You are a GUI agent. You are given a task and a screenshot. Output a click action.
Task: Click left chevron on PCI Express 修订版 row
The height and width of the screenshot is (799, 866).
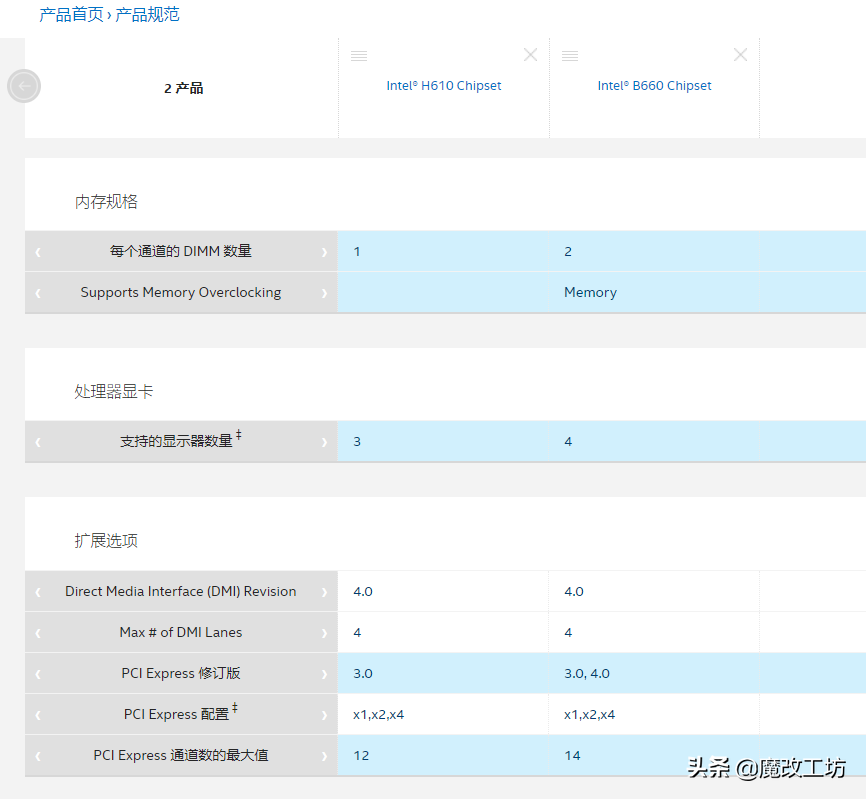38,674
